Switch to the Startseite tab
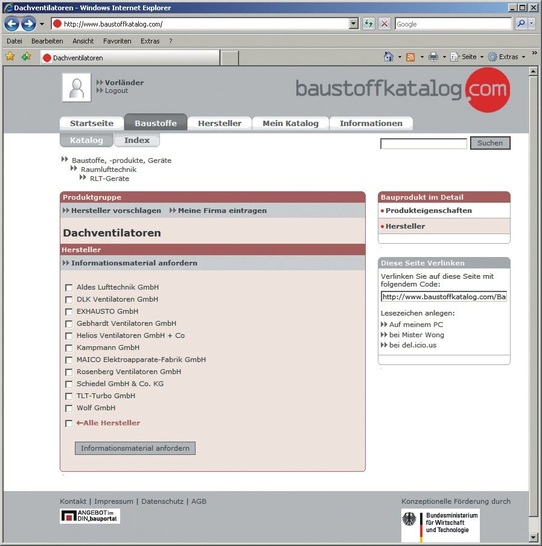Image resolution: width=542 pixels, height=546 pixels. [92, 123]
